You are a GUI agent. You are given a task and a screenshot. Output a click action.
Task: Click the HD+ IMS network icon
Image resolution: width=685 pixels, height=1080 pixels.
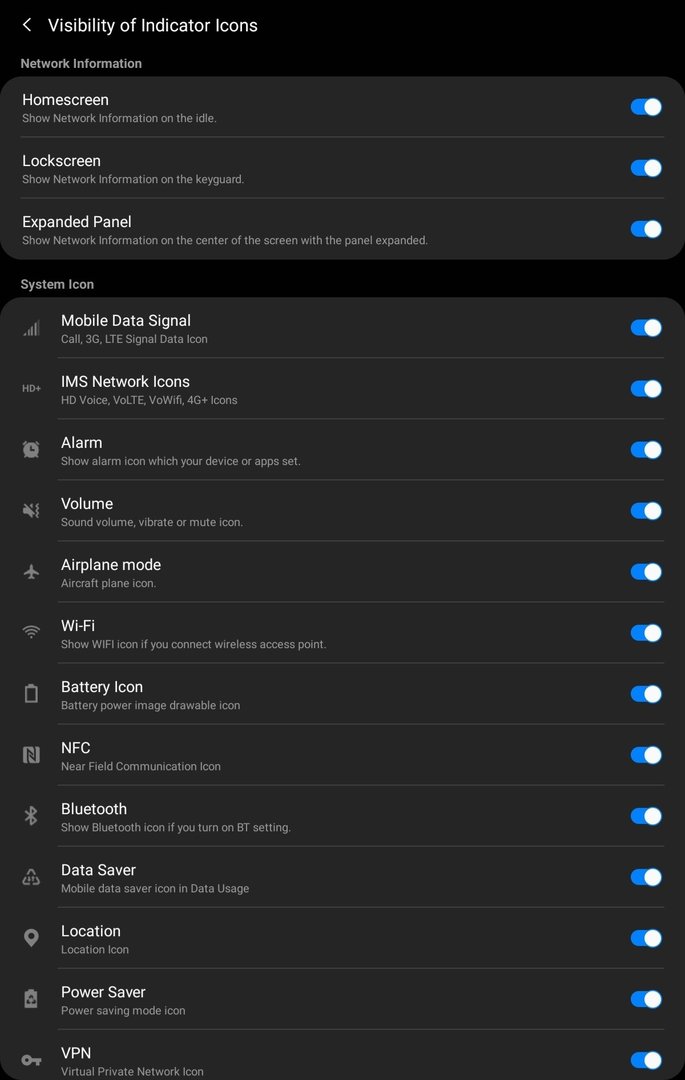coord(31,388)
